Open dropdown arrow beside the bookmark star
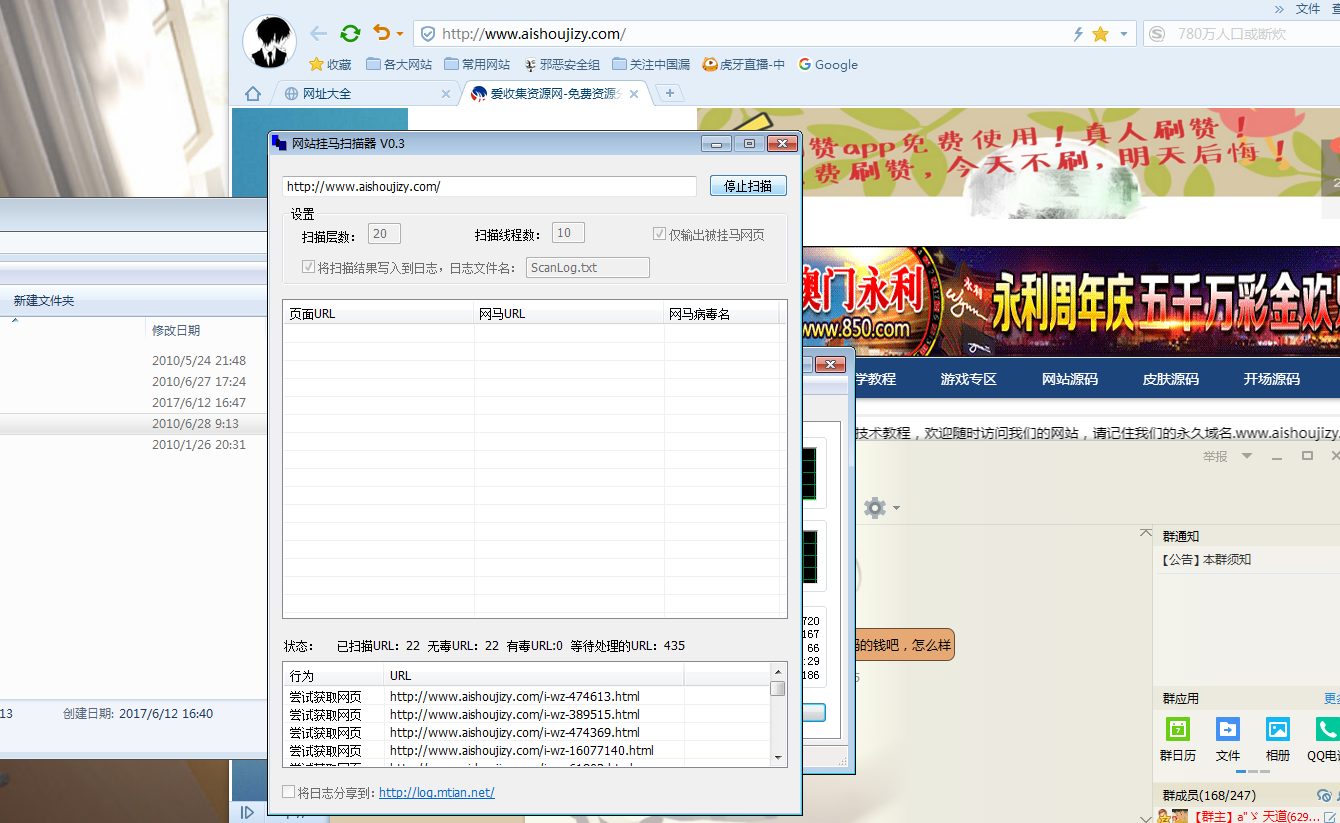The height and width of the screenshot is (823, 1340). coord(1124,34)
